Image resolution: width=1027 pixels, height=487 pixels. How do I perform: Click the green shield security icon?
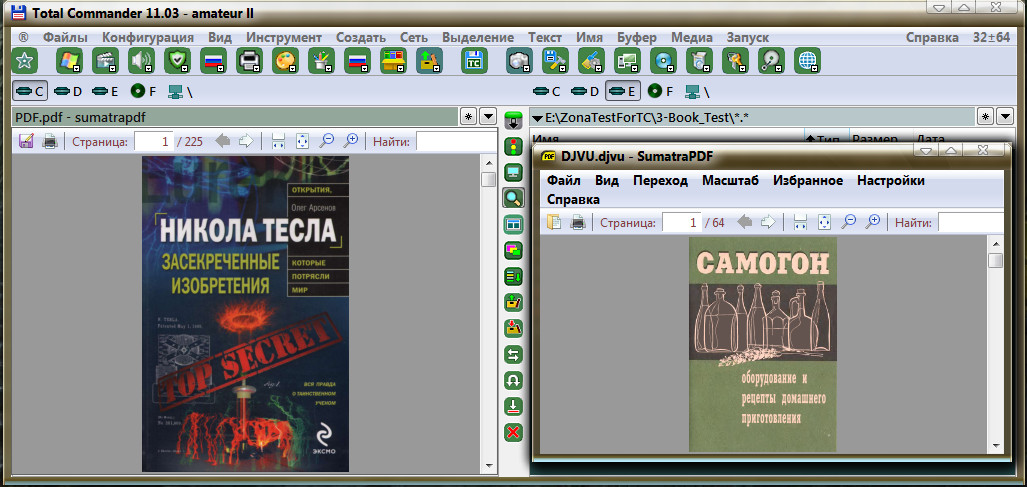(x=177, y=61)
